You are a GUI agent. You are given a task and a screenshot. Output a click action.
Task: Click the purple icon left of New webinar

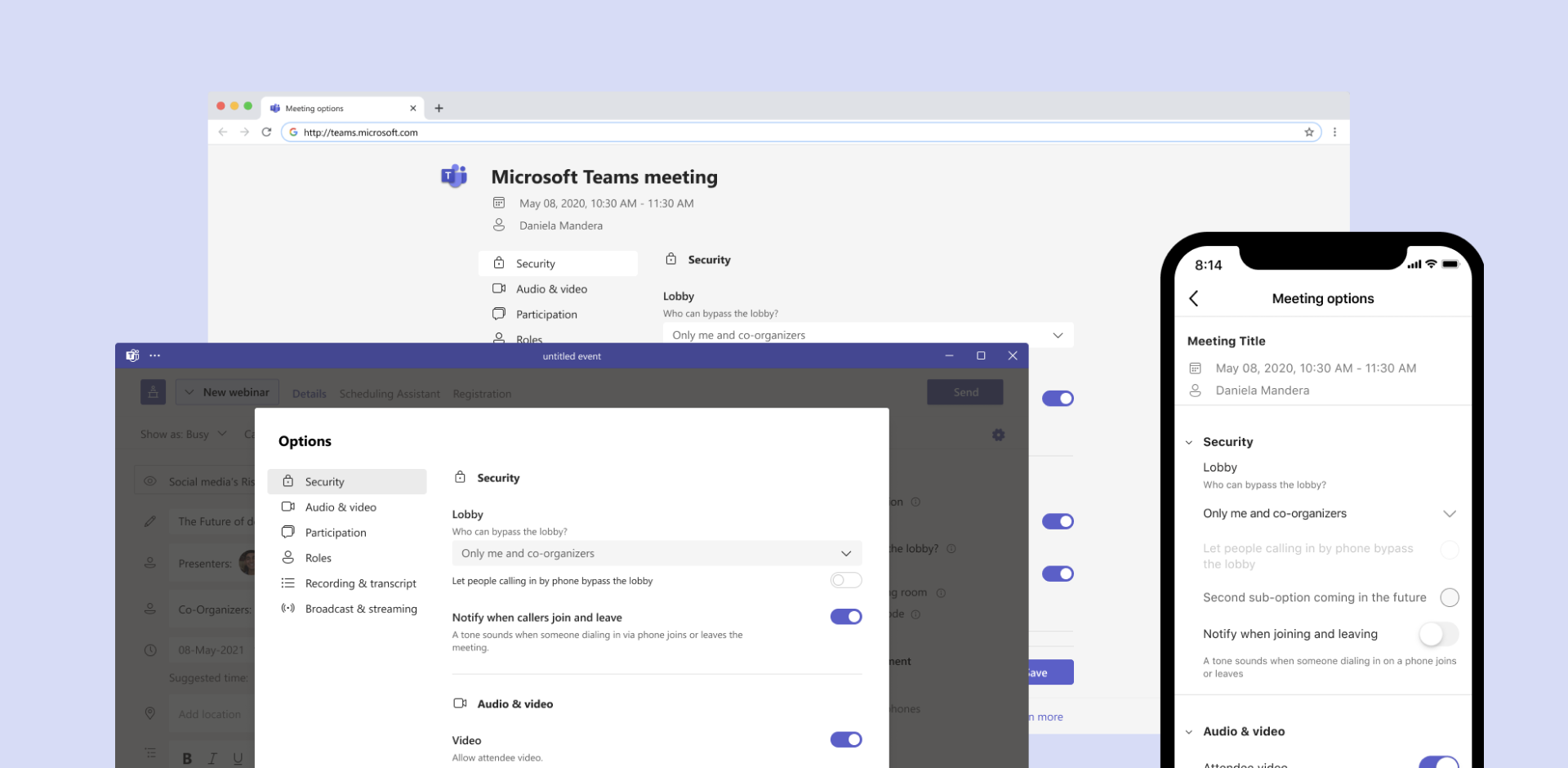[x=153, y=392]
